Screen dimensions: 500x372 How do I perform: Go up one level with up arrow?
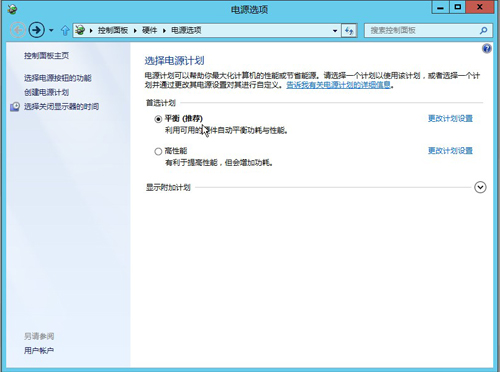tap(65, 31)
